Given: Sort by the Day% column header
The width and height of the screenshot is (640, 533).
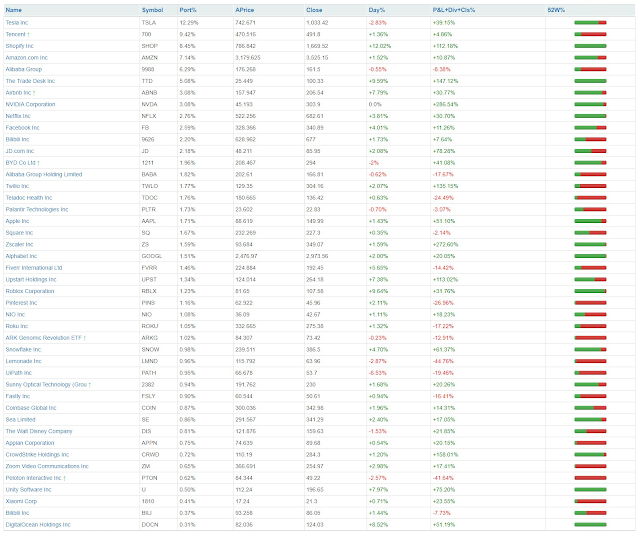Looking at the screenshot, I should pos(376,10).
